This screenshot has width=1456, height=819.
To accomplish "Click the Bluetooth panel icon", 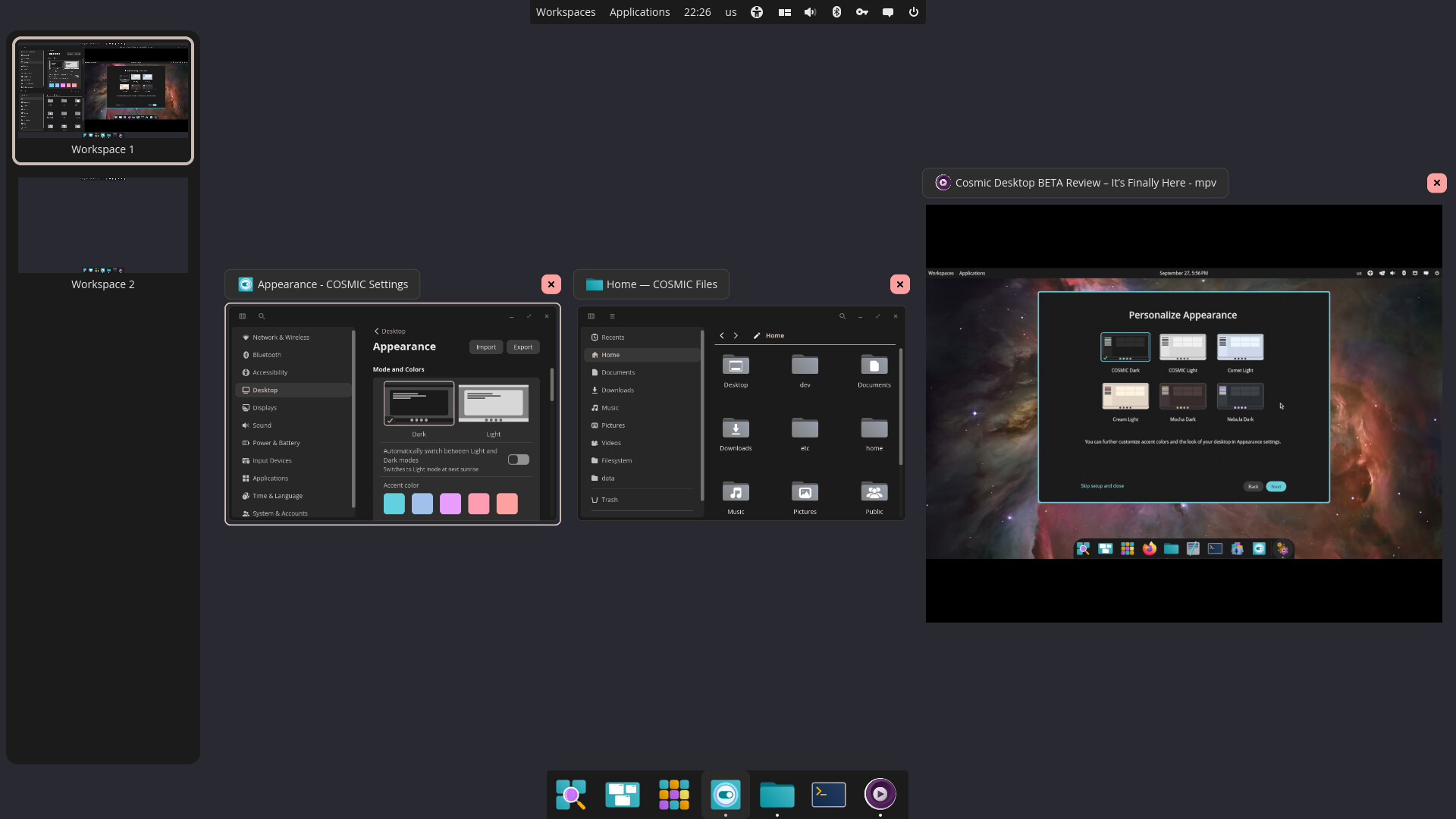I will tap(836, 12).
